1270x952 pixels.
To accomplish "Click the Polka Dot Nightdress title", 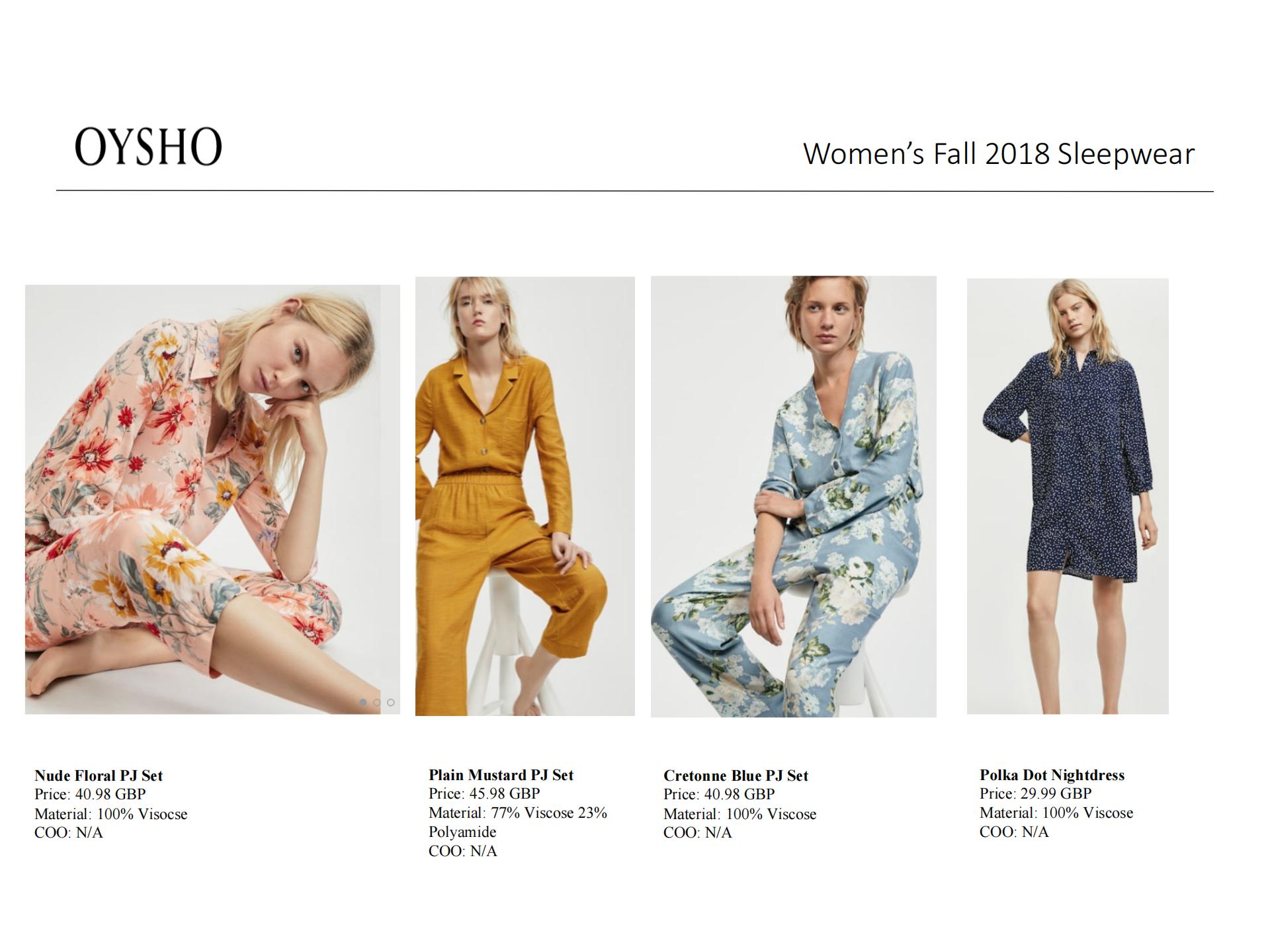I will (x=1052, y=775).
